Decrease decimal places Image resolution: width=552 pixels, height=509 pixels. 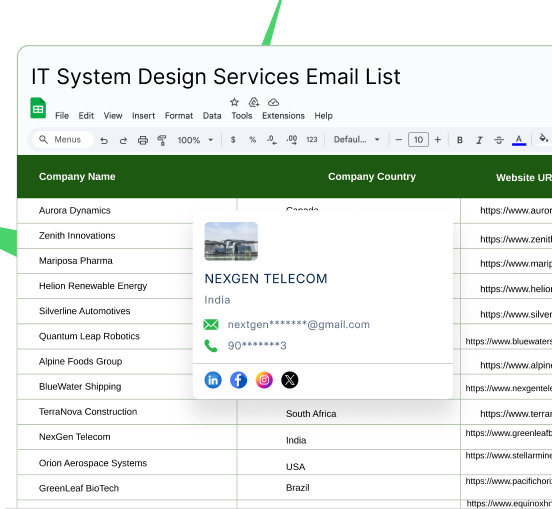click(x=272, y=140)
